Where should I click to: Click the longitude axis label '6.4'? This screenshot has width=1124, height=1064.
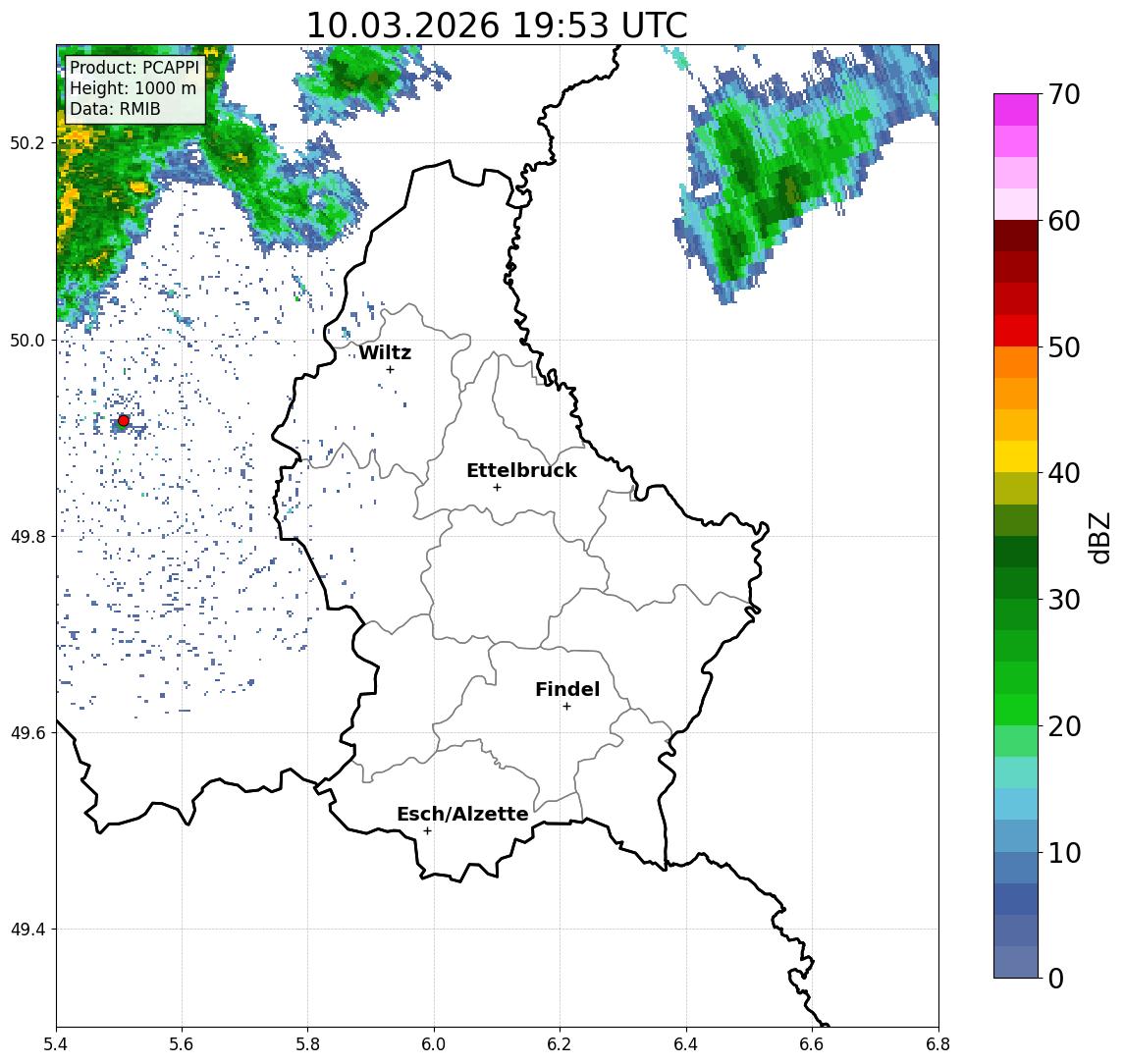tap(686, 1044)
